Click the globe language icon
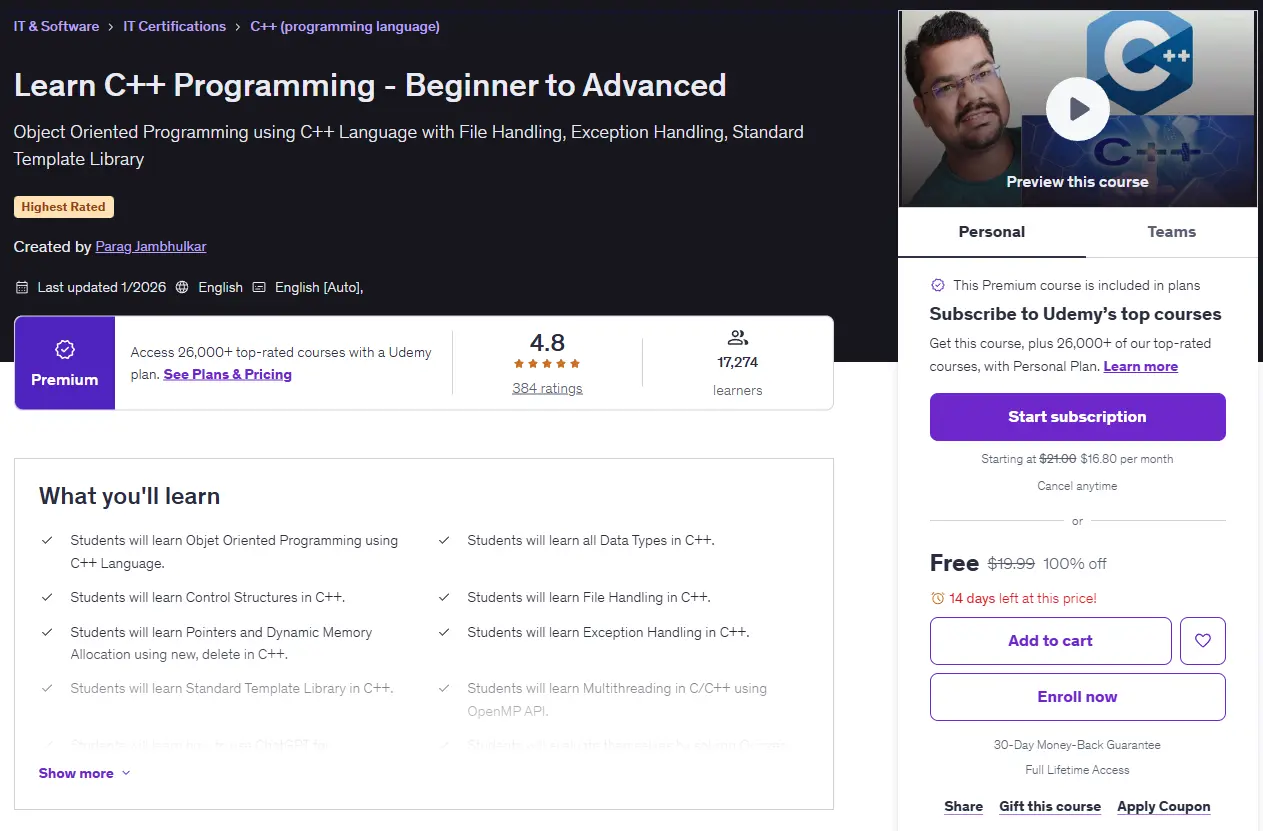Screen dimensions: 1263x831 click(x=182, y=287)
